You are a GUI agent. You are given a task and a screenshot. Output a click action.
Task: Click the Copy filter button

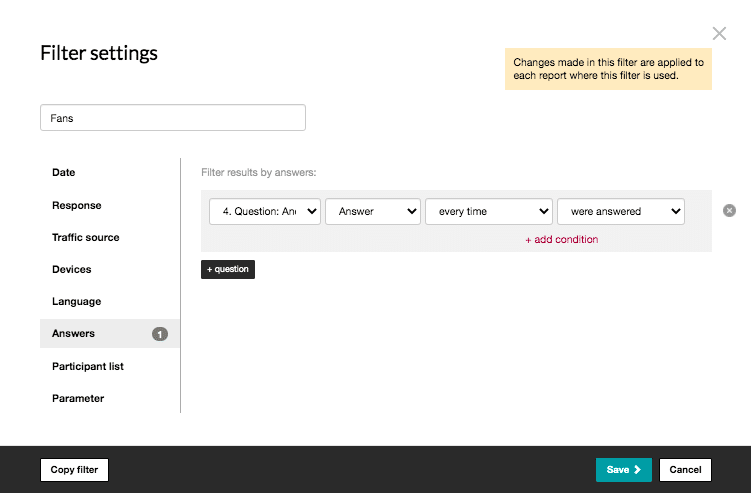click(x=74, y=470)
